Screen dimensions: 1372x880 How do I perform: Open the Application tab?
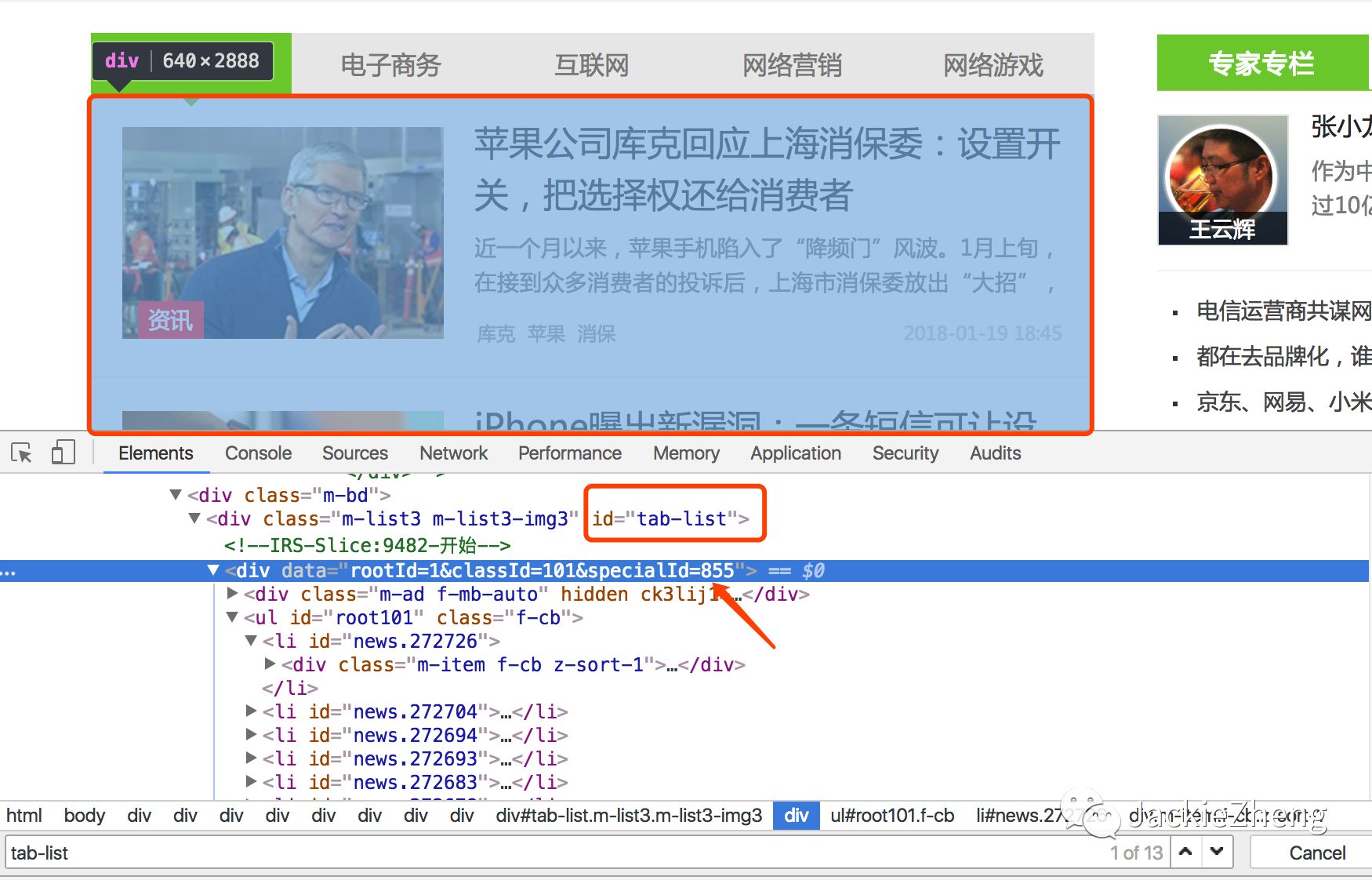pos(795,453)
